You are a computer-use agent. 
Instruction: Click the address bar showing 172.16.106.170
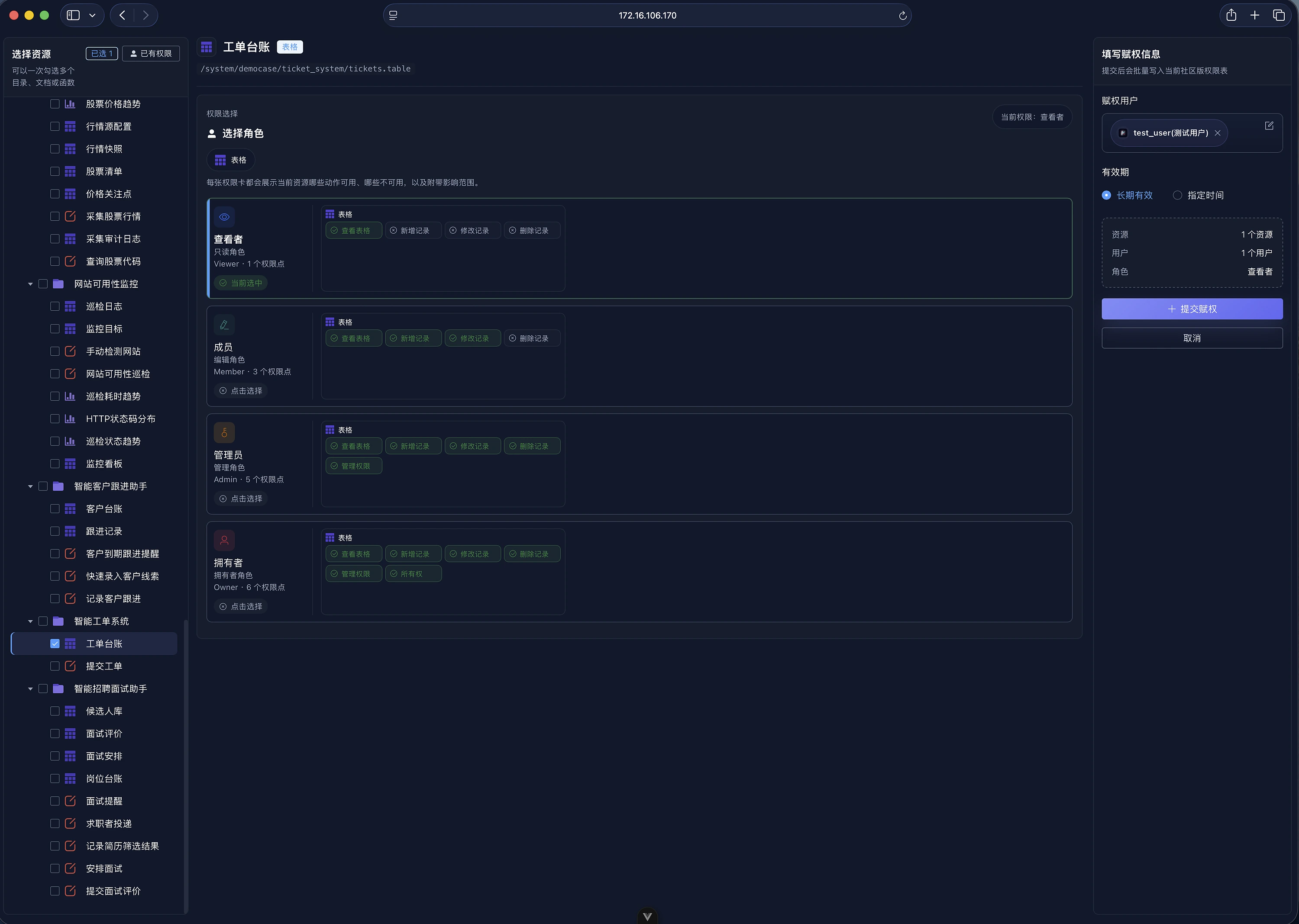pyautogui.click(x=647, y=15)
